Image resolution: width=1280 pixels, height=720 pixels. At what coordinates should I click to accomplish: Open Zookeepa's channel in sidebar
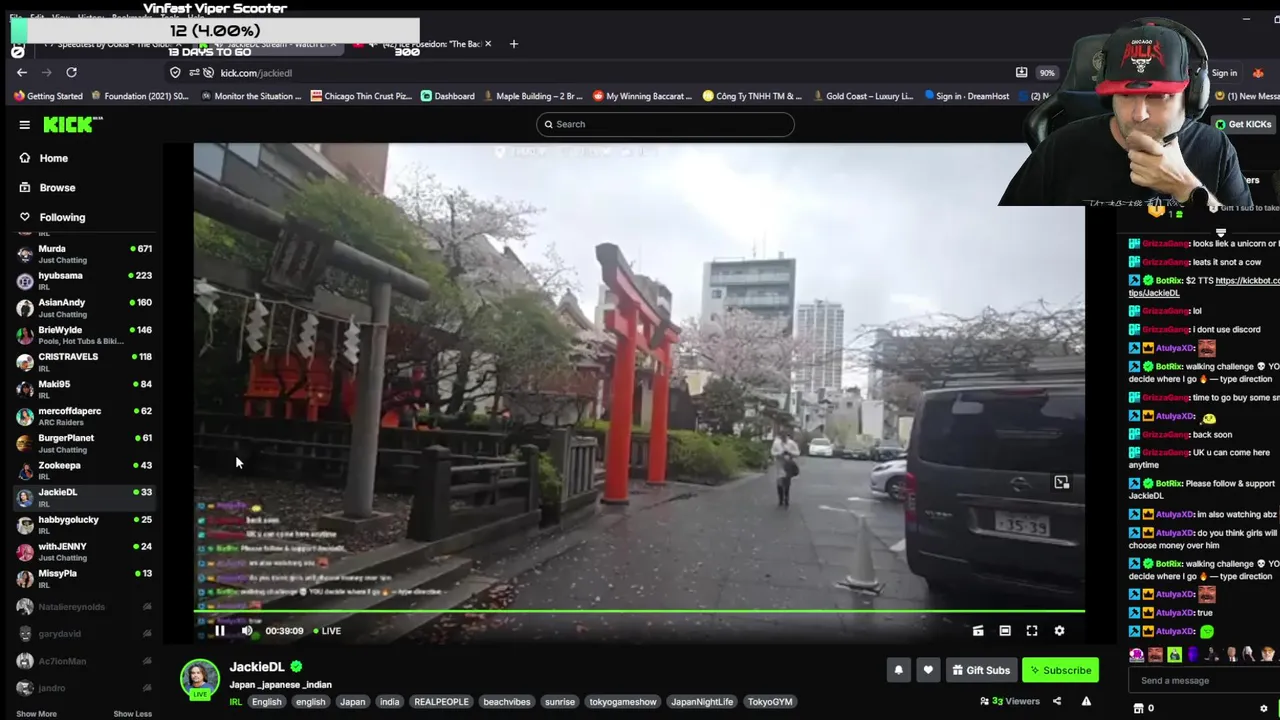coord(84,469)
